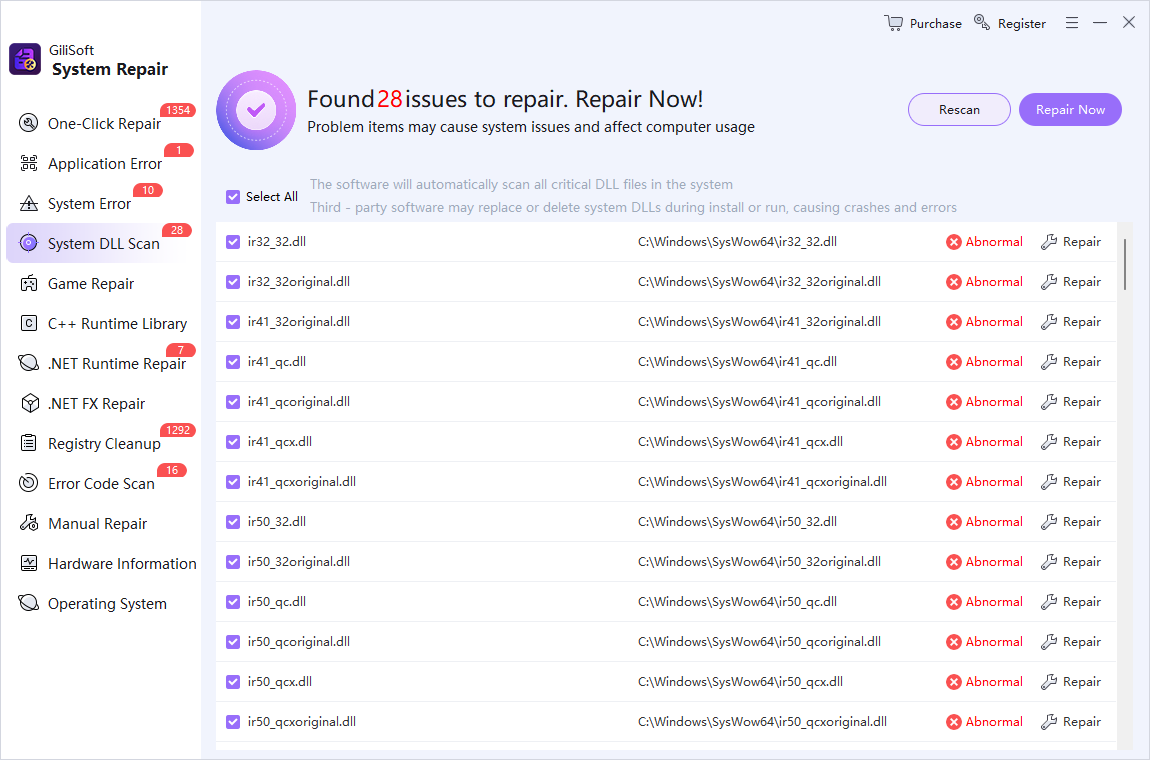Click the GiliSoft System Repair logo
The width and height of the screenshot is (1150, 760).
click(x=25, y=59)
